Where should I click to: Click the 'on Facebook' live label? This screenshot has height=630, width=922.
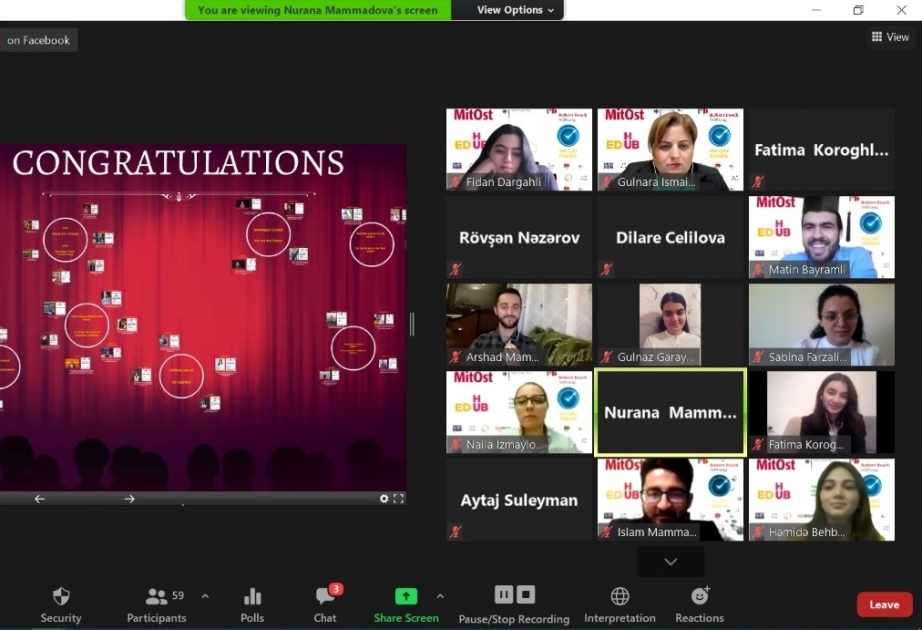pos(39,40)
